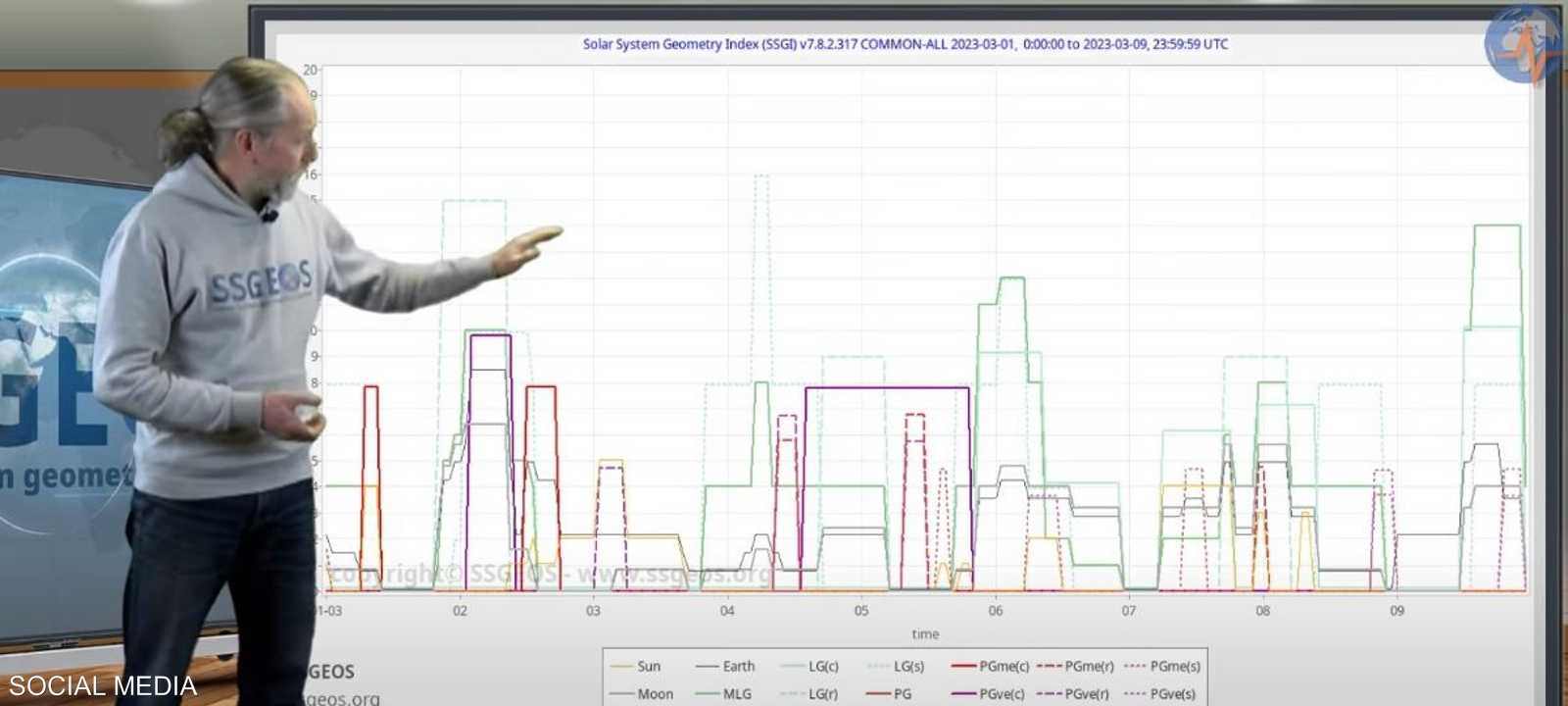Select the PGve(c) legend entry

(988, 693)
